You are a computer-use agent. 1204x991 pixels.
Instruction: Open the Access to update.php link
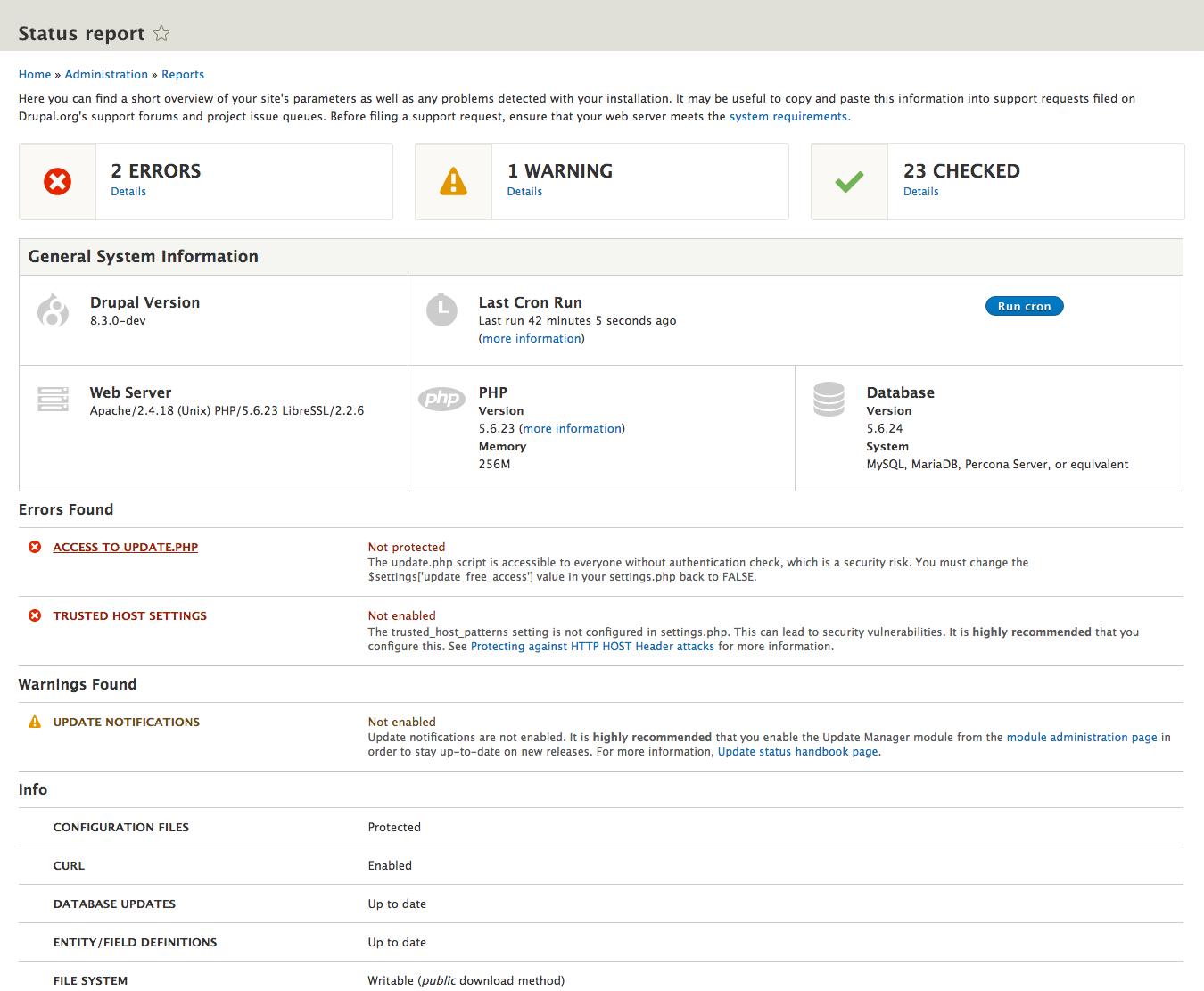coord(126,548)
